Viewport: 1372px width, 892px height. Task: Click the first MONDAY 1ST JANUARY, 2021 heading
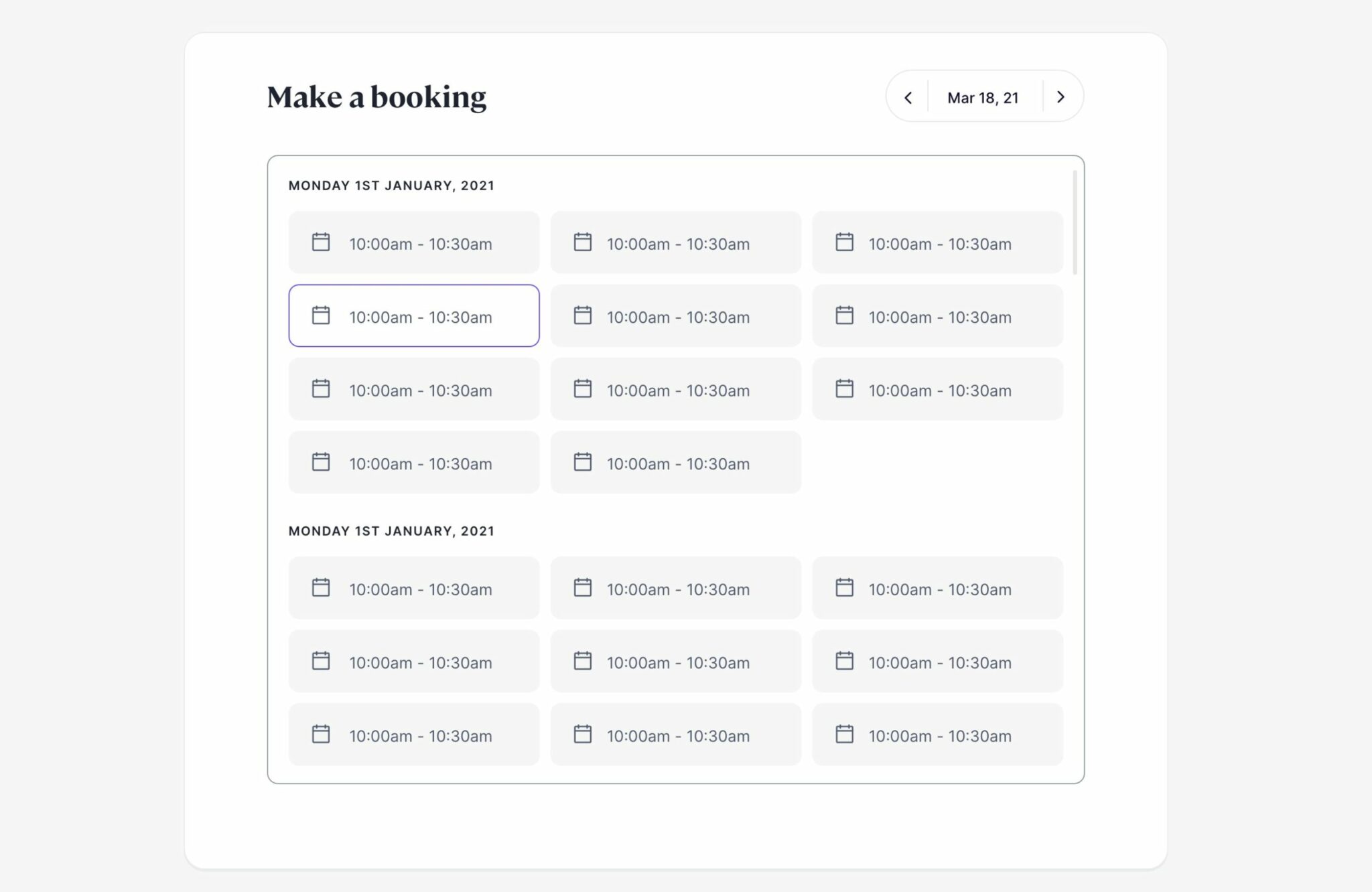point(391,185)
